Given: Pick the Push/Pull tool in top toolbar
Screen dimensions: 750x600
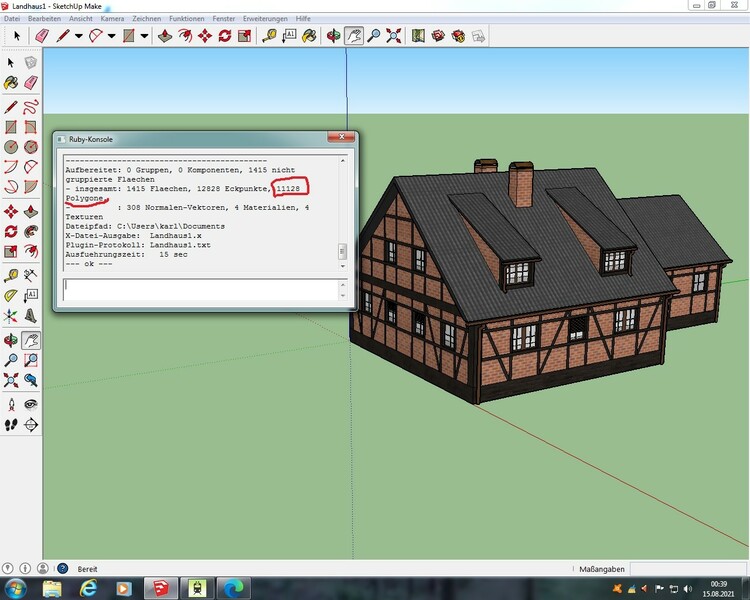Looking at the screenshot, I should 164,36.
